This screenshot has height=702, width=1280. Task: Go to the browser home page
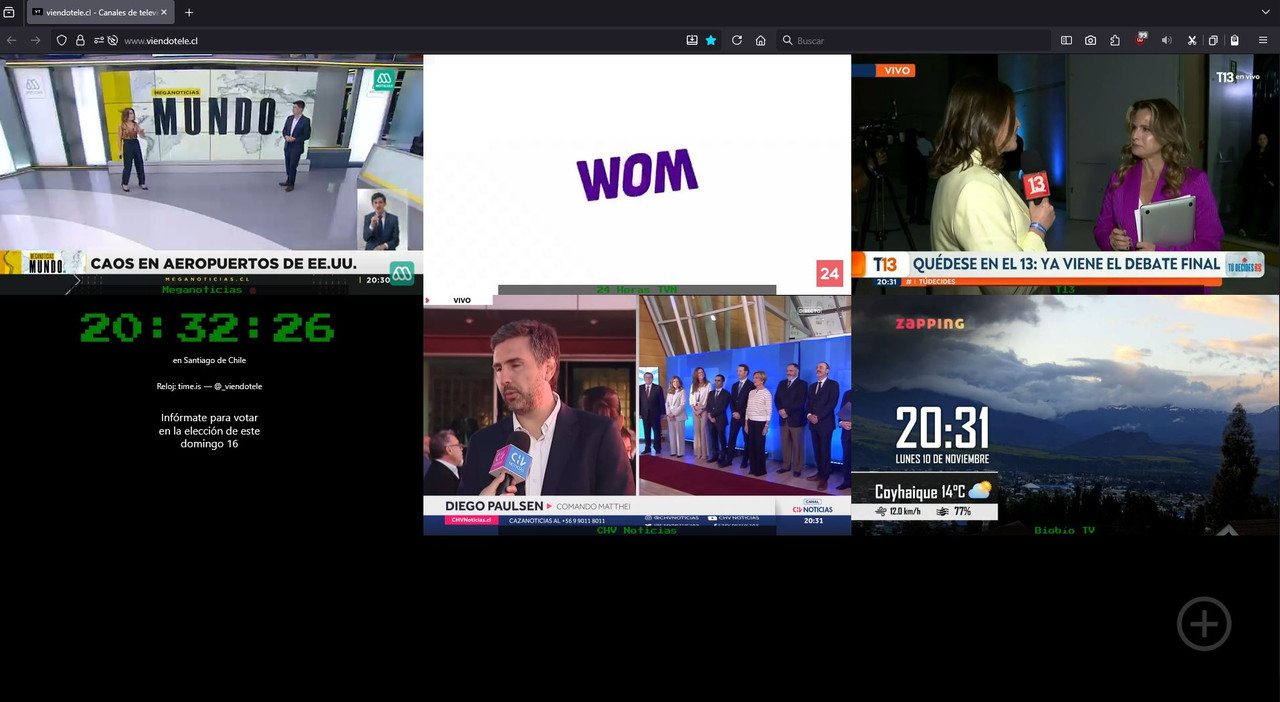[x=761, y=40]
